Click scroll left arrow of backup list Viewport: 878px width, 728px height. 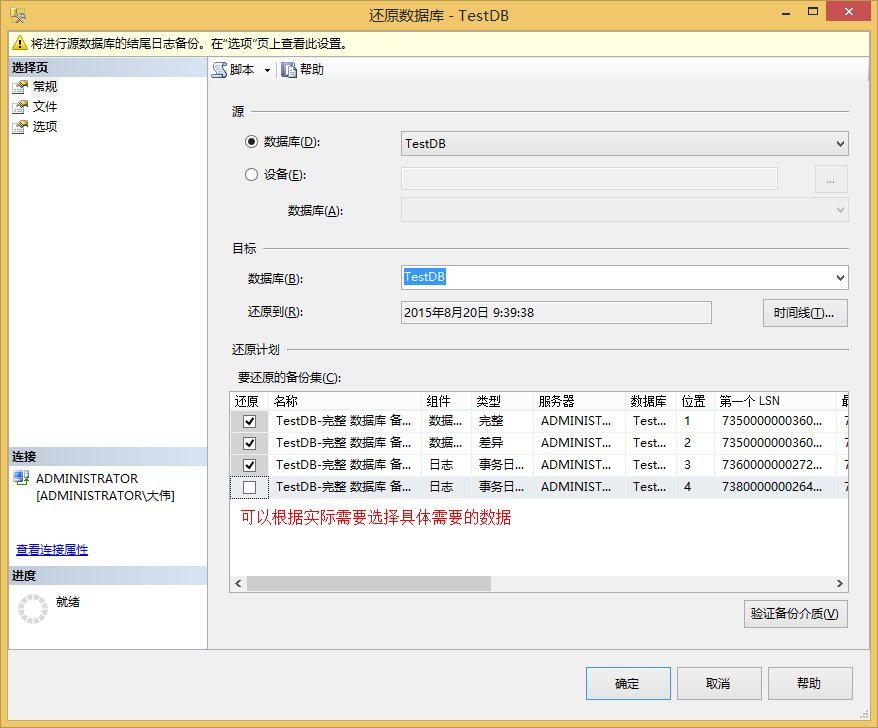click(239, 584)
